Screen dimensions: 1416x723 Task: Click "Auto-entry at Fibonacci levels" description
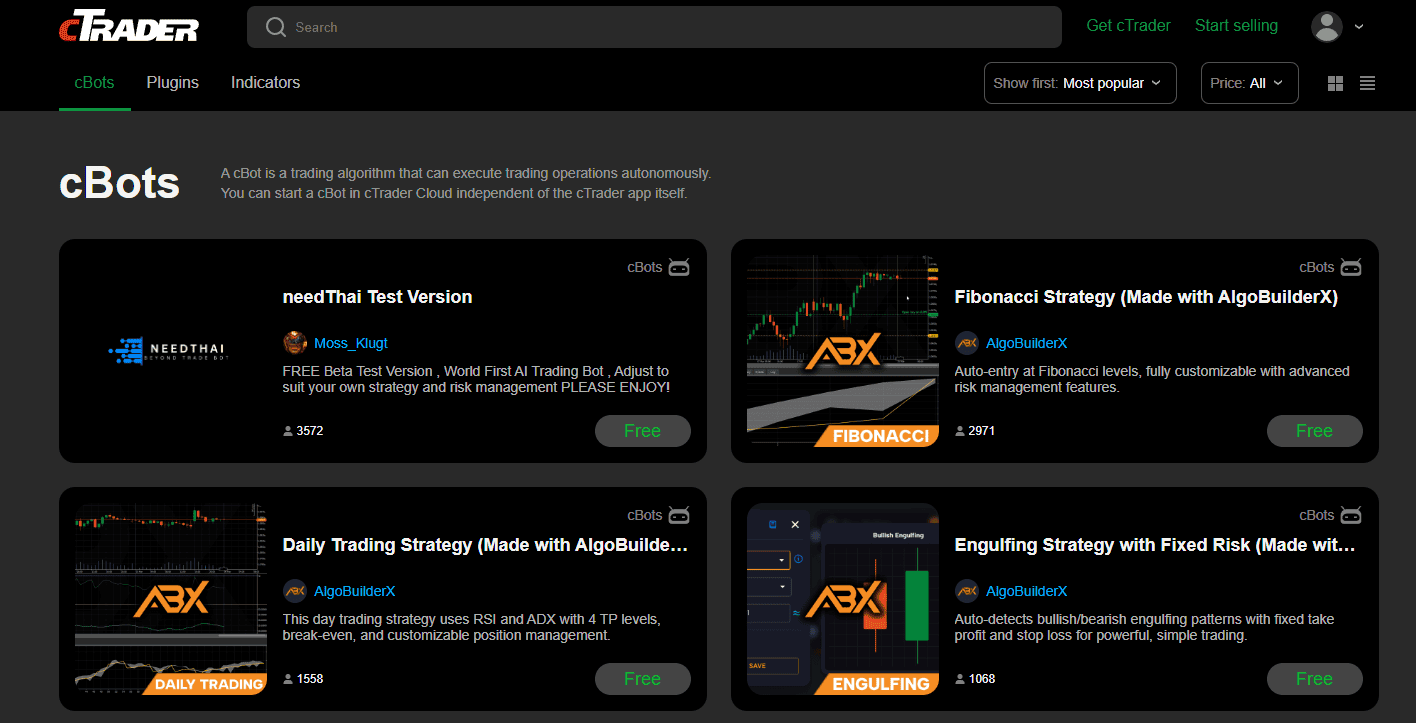(x=1152, y=379)
